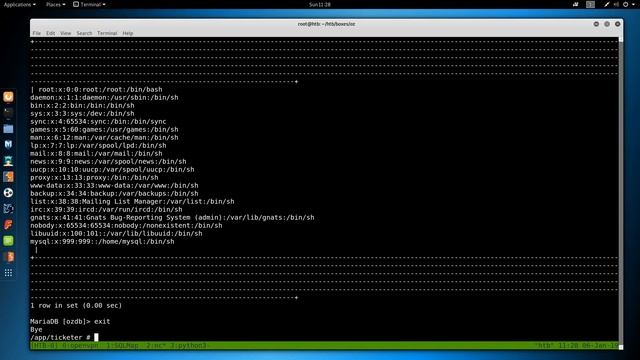Click the '1 row in set' result text

[x=76, y=305]
